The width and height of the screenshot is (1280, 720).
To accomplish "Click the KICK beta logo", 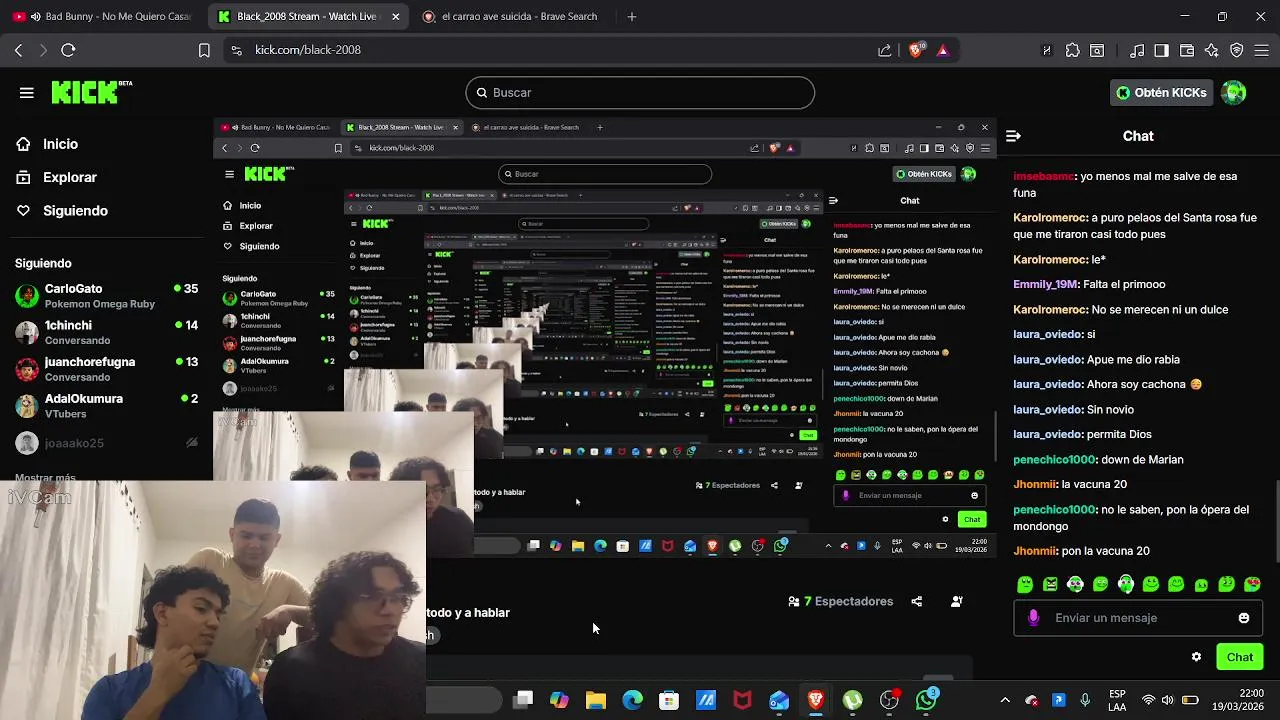I will point(92,92).
